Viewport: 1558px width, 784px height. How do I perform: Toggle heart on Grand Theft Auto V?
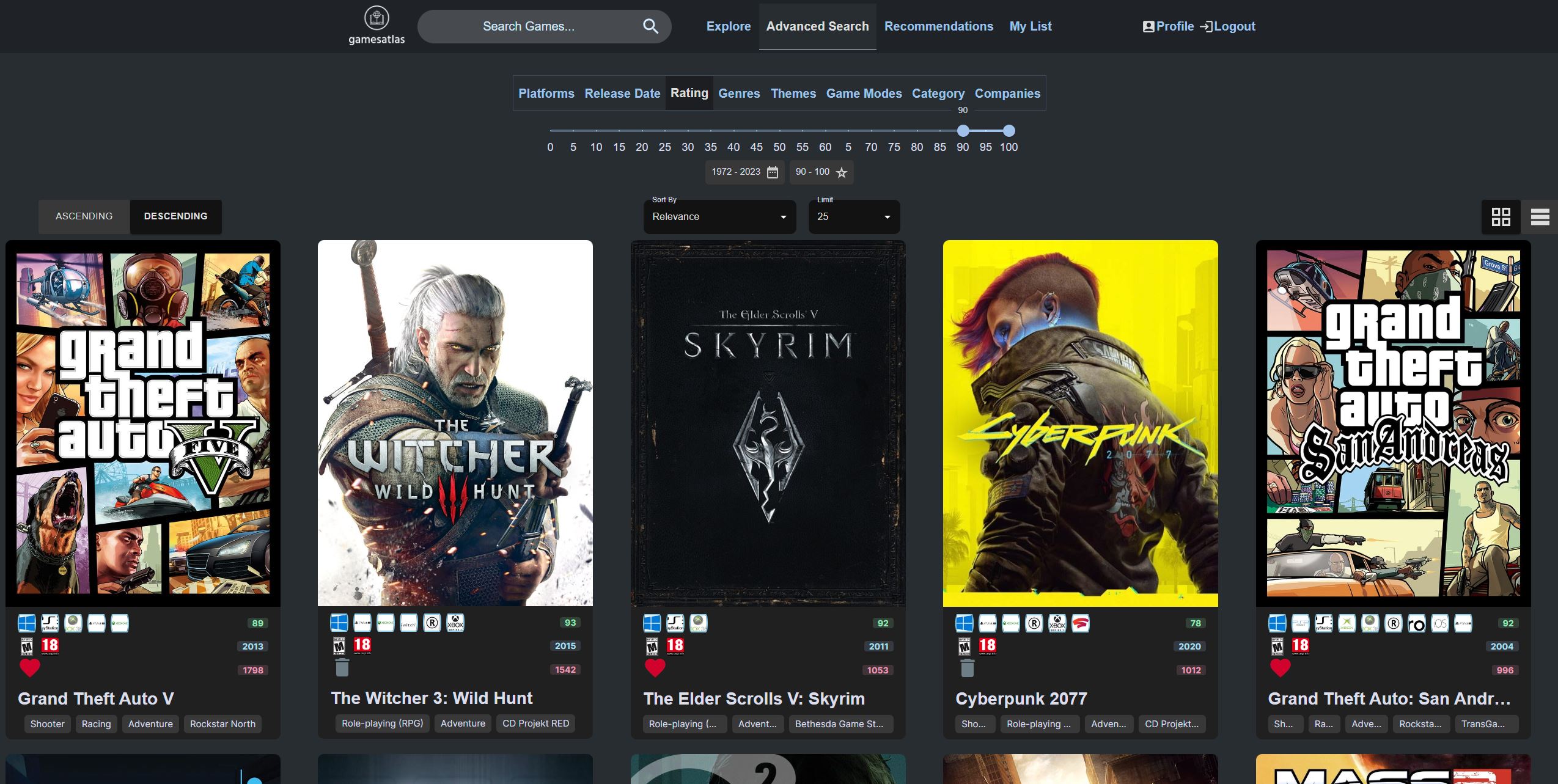(x=30, y=668)
